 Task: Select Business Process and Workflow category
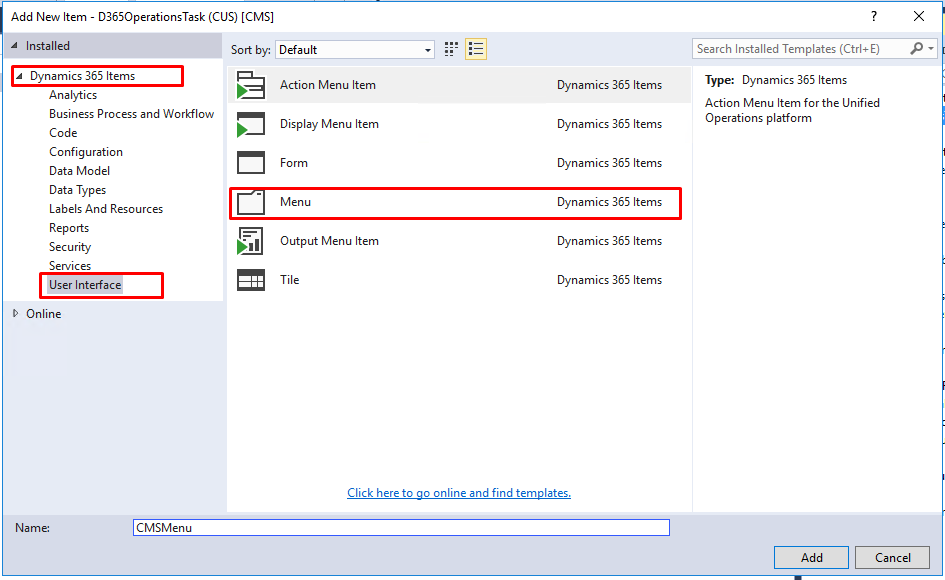click(x=131, y=114)
